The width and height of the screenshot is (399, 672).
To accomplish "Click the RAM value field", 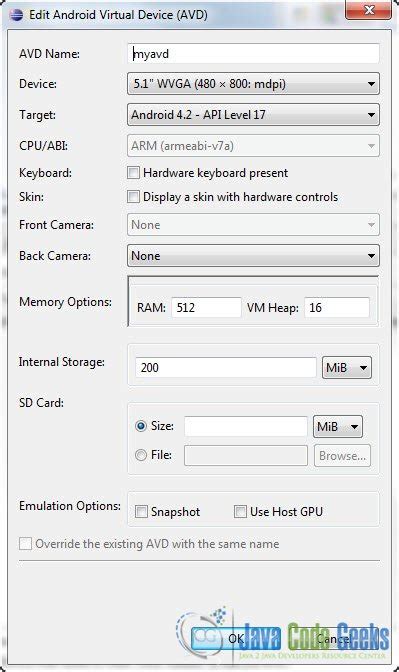I will click(206, 308).
